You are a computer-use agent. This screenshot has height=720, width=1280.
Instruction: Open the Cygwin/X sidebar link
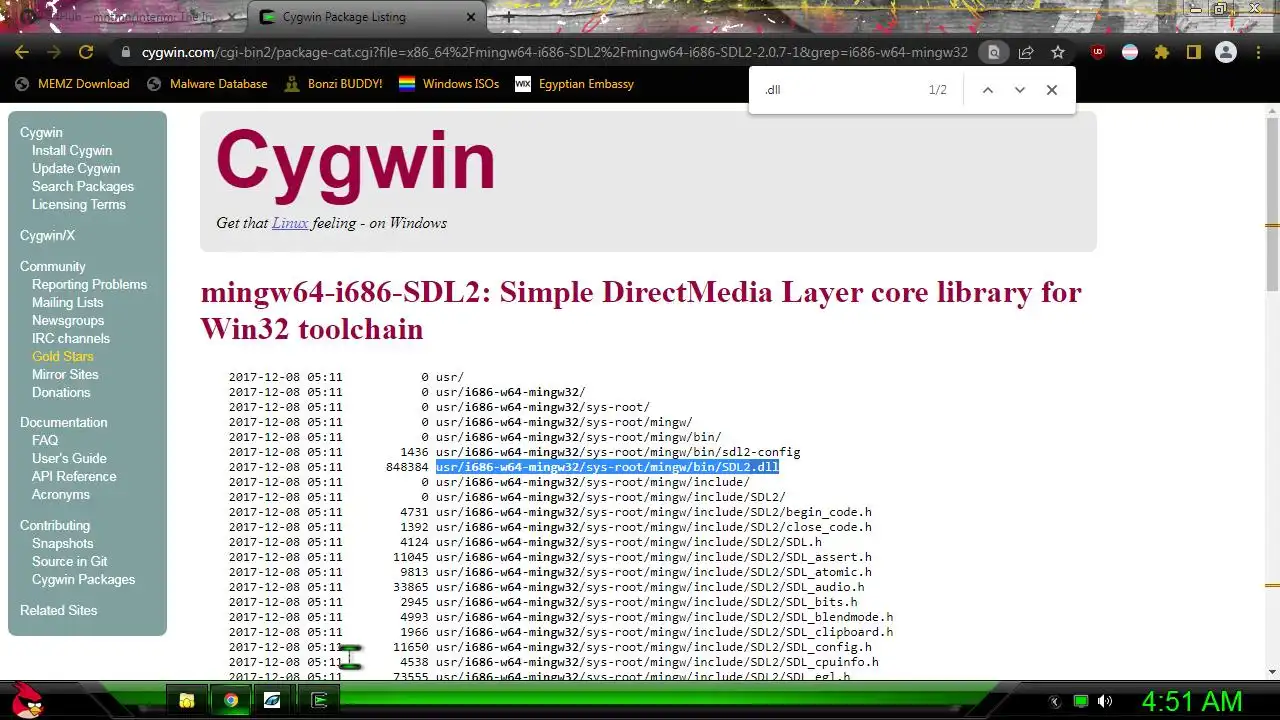click(47, 235)
